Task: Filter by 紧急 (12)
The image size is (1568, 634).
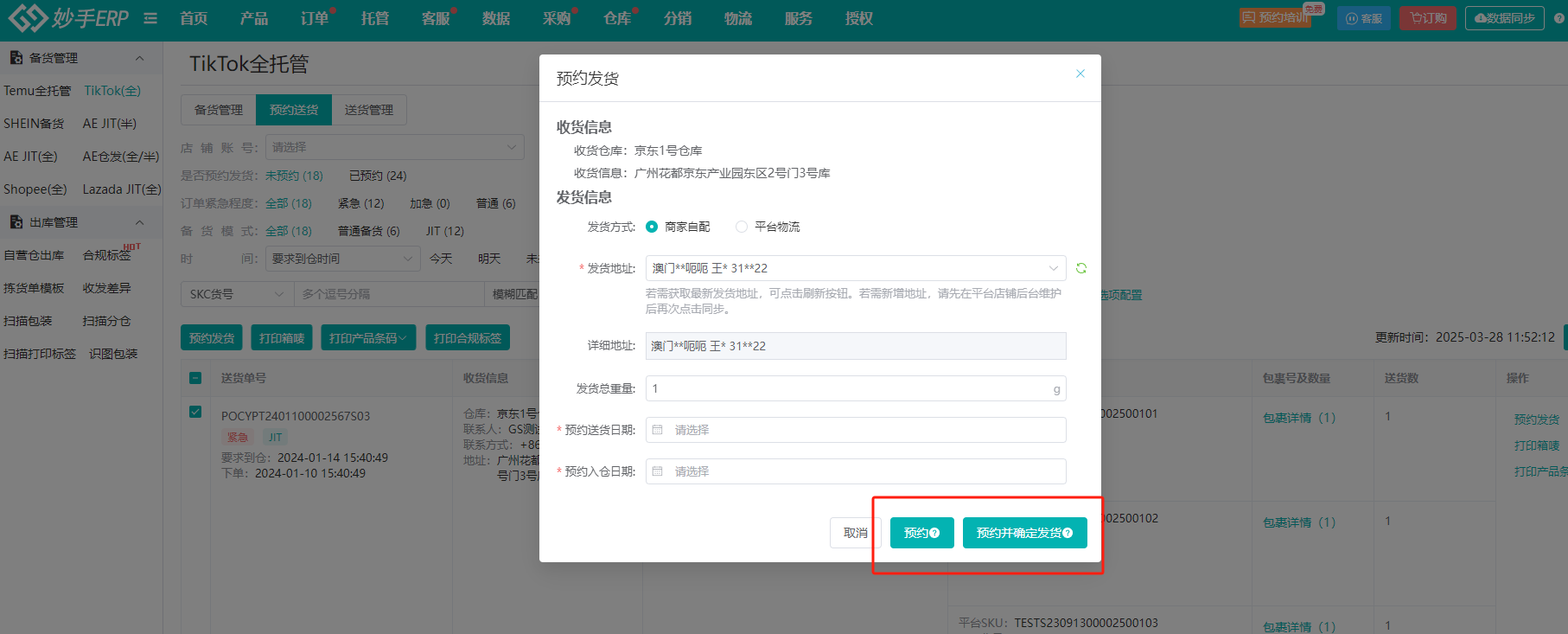Action: (361, 203)
